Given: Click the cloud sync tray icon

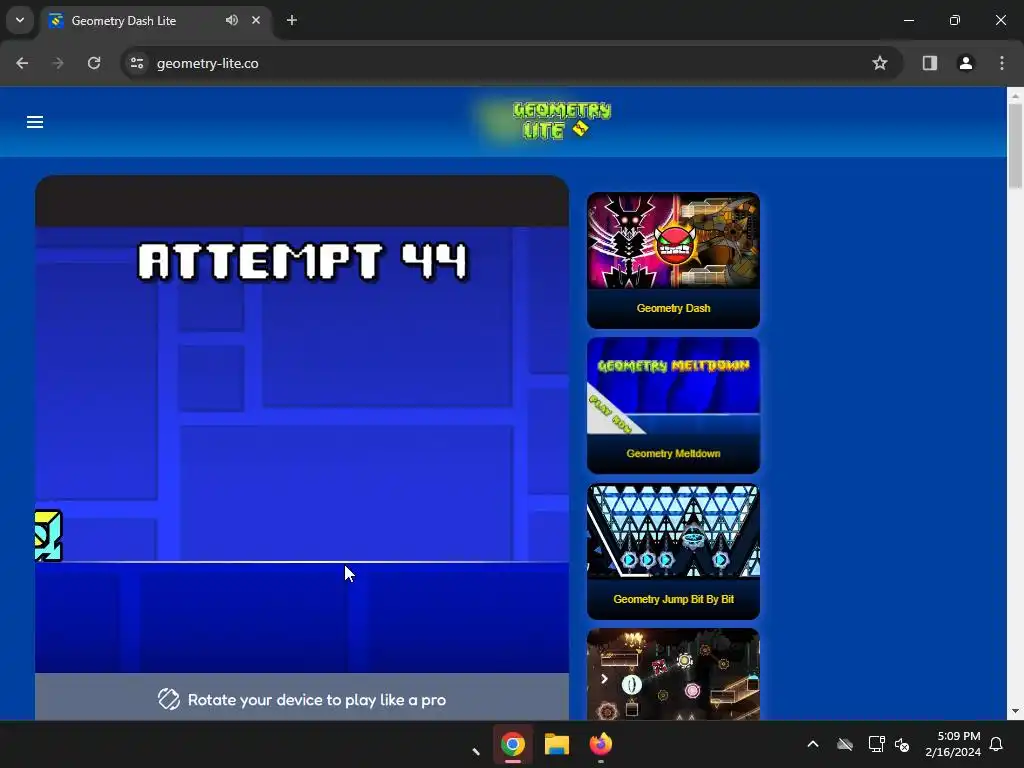Looking at the screenshot, I should click(x=845, y=744).
